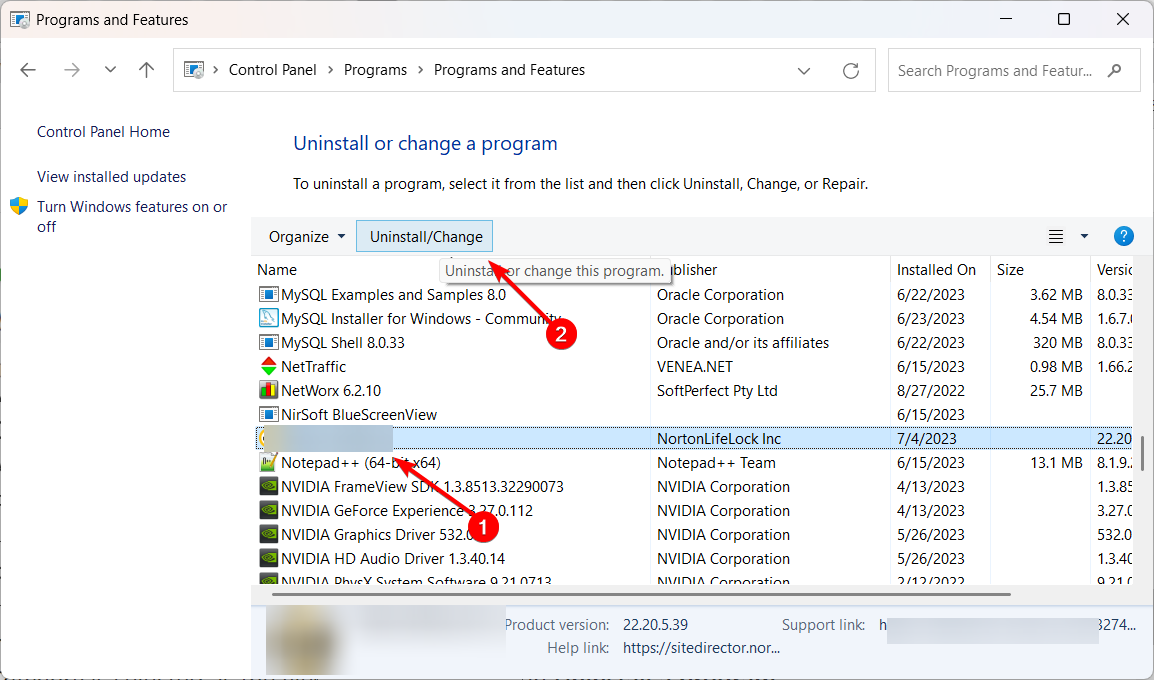Click the Back navigation arrow
The width and height of the screenshot is (1154, 680).
[28, 70]
